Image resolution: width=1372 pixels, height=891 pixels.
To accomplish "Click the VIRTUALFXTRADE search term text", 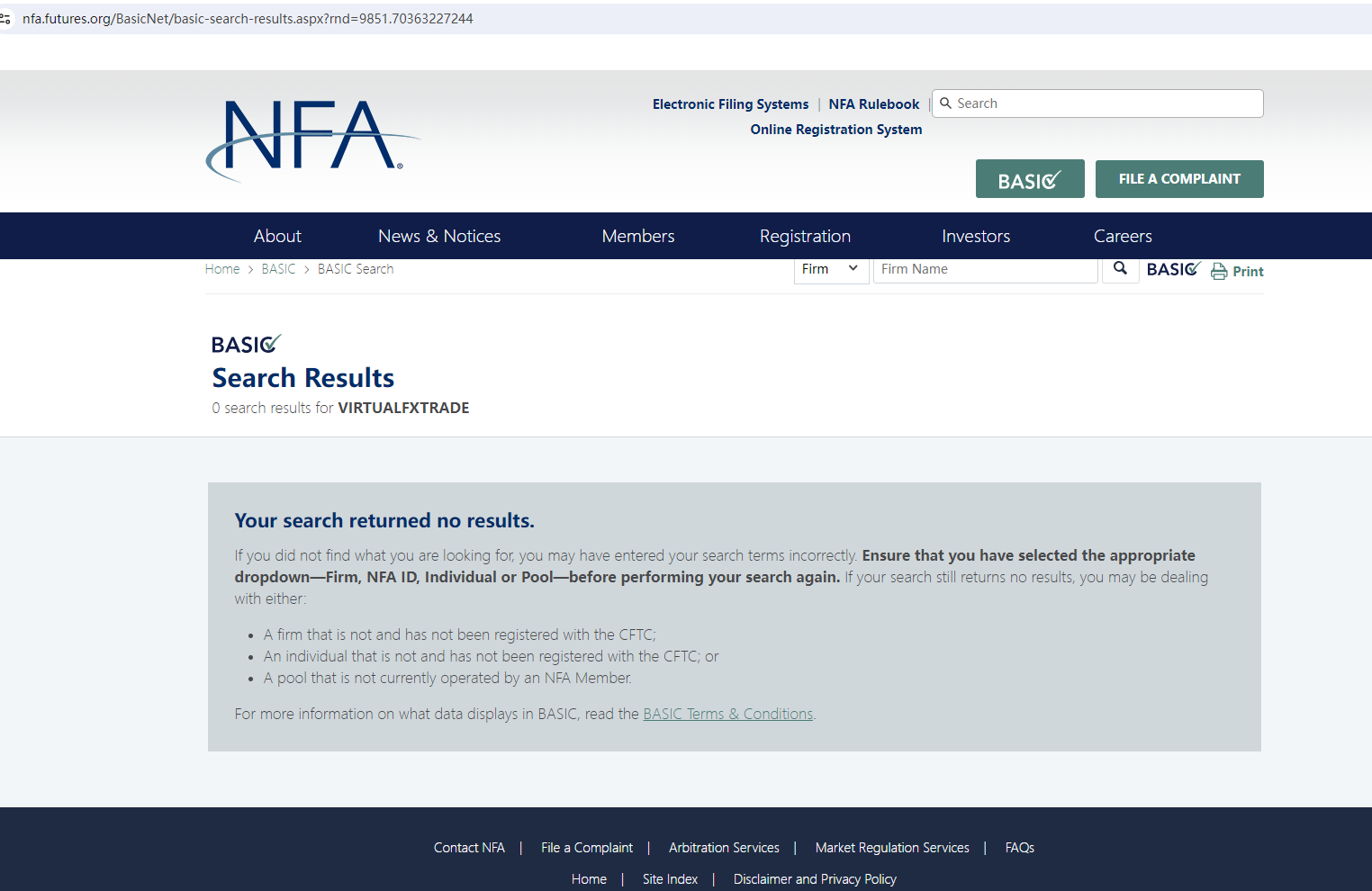I will 403,408.
